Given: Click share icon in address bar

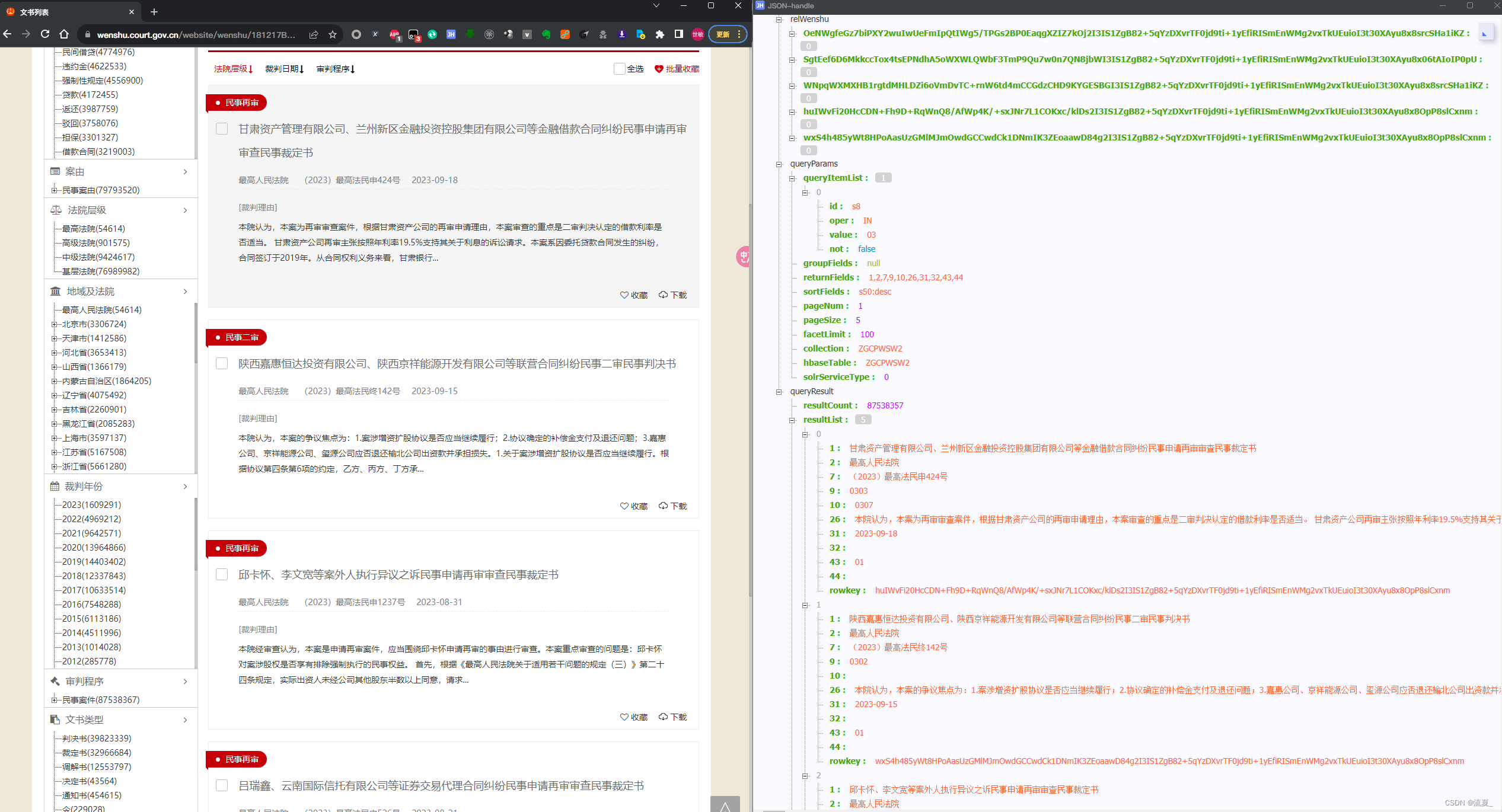Looking at the screenshot, I should 313,34.
